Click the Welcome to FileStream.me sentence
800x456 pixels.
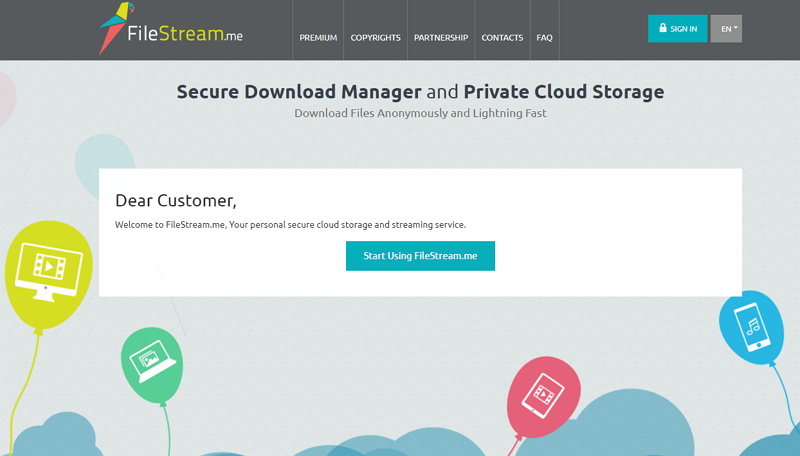(290, 225)
